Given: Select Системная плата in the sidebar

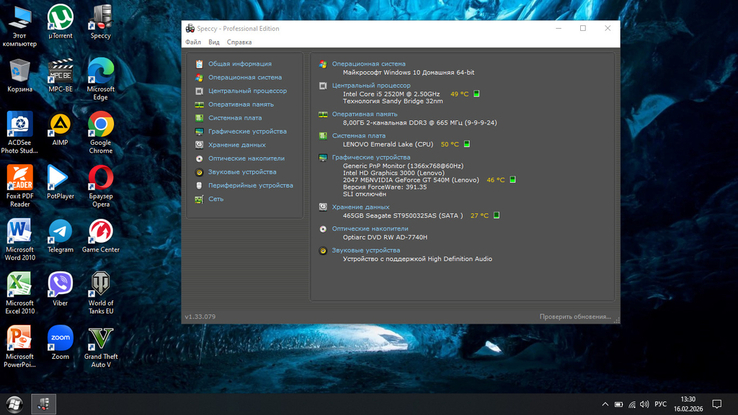Looking at the screenshot, I should point(235,118).
